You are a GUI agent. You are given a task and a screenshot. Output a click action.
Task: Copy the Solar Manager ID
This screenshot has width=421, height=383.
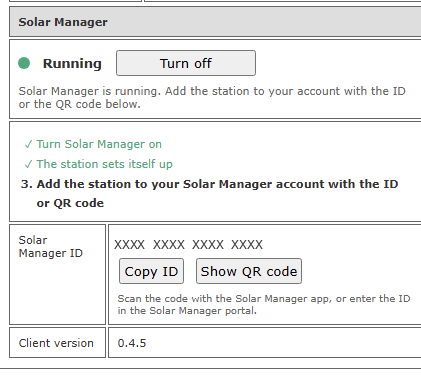point(151,271)
